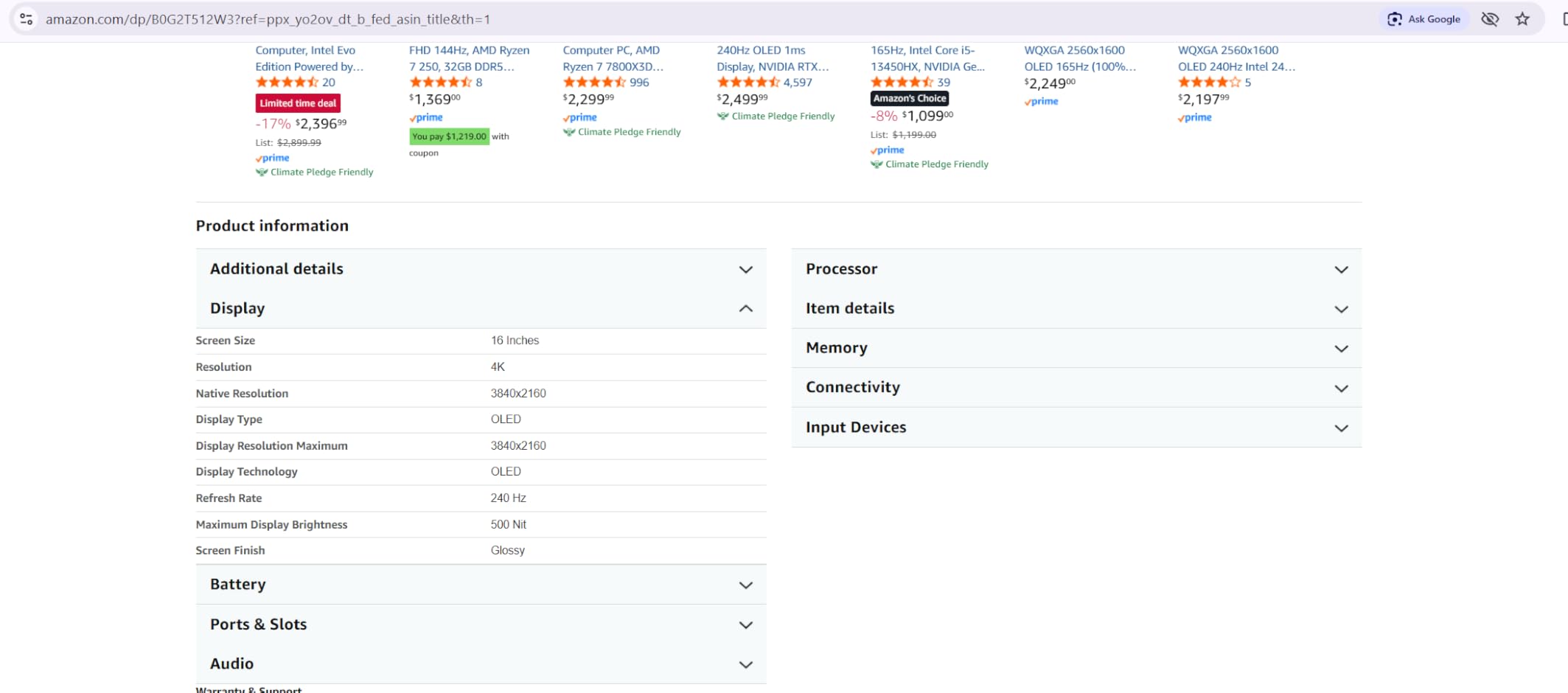Click the $1,099.00 price
Image resolution: width=1568 pixels, height=693 pixels.
tap(927, 116)
